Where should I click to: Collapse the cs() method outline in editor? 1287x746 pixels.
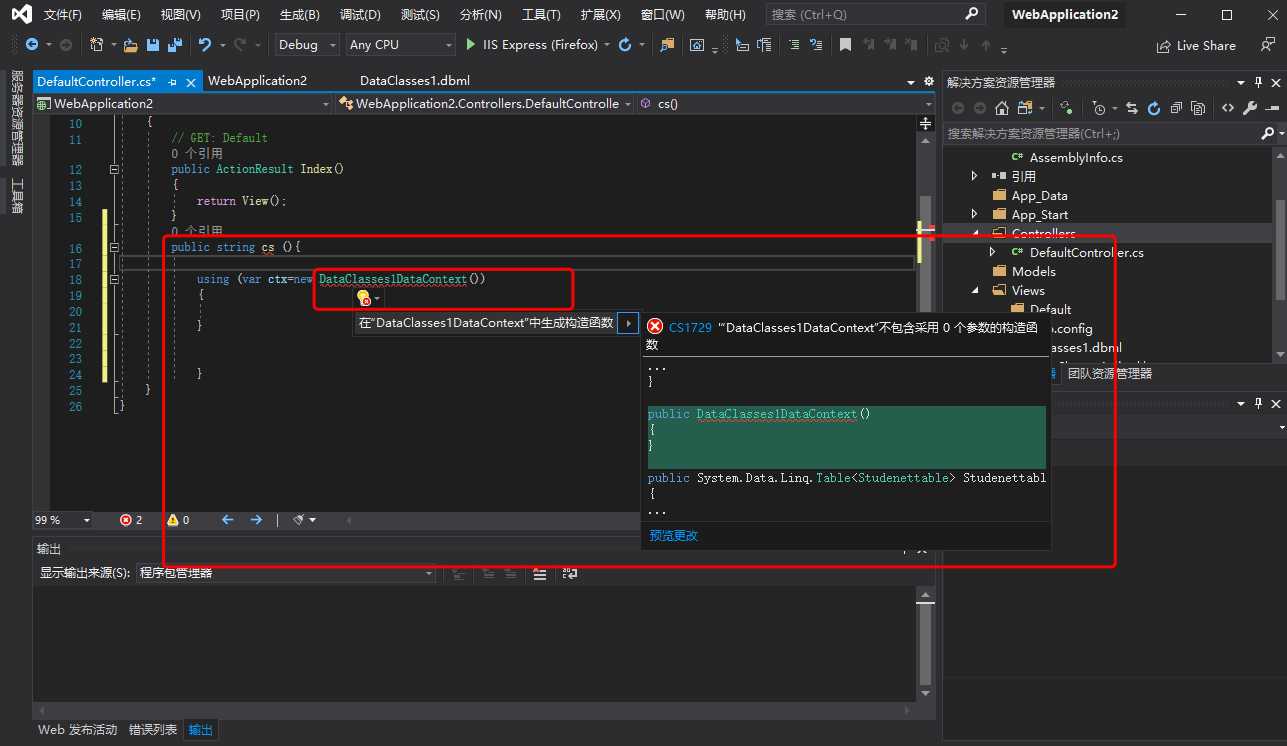(114, 247)
